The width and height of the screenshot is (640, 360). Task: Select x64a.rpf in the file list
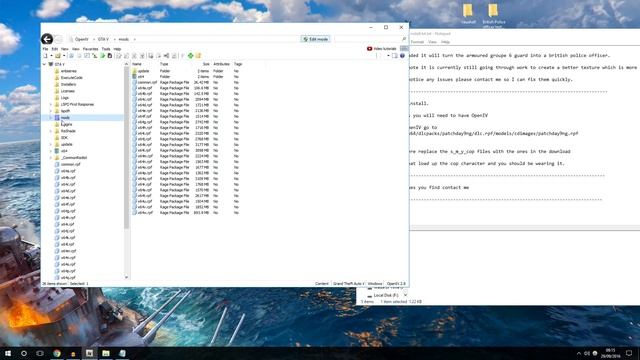[144, 88]
